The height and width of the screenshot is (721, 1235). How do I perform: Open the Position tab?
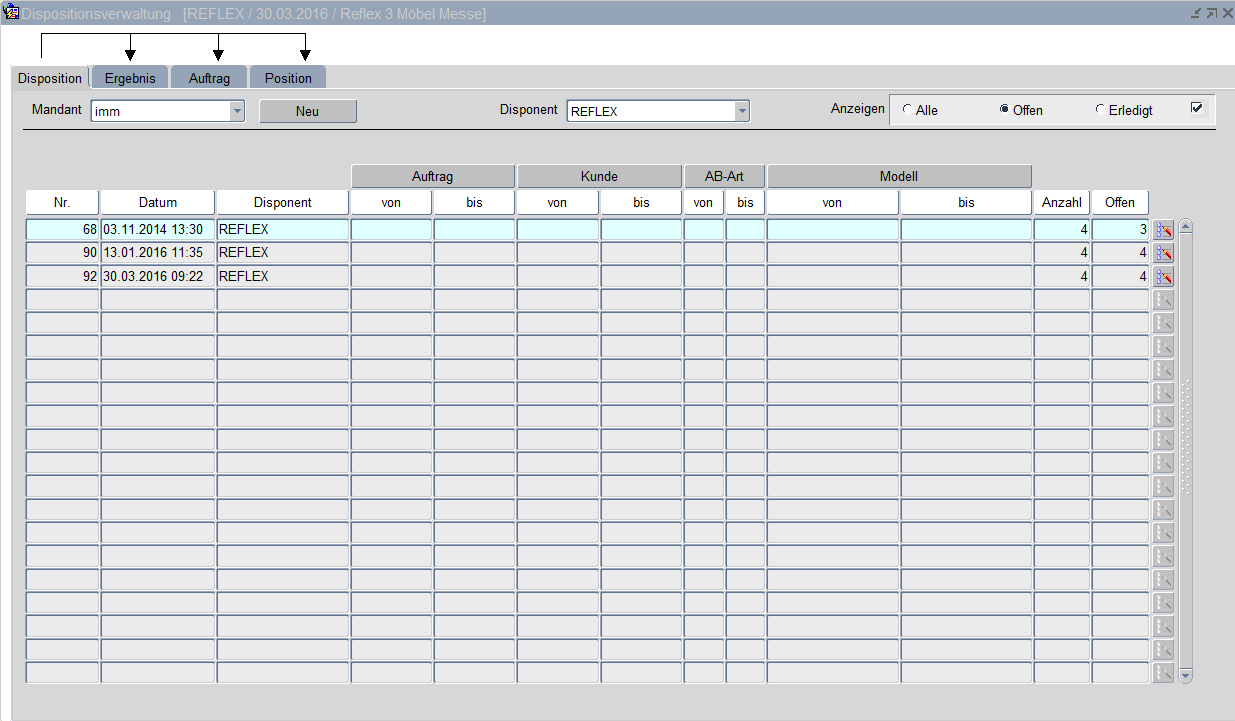288,78
